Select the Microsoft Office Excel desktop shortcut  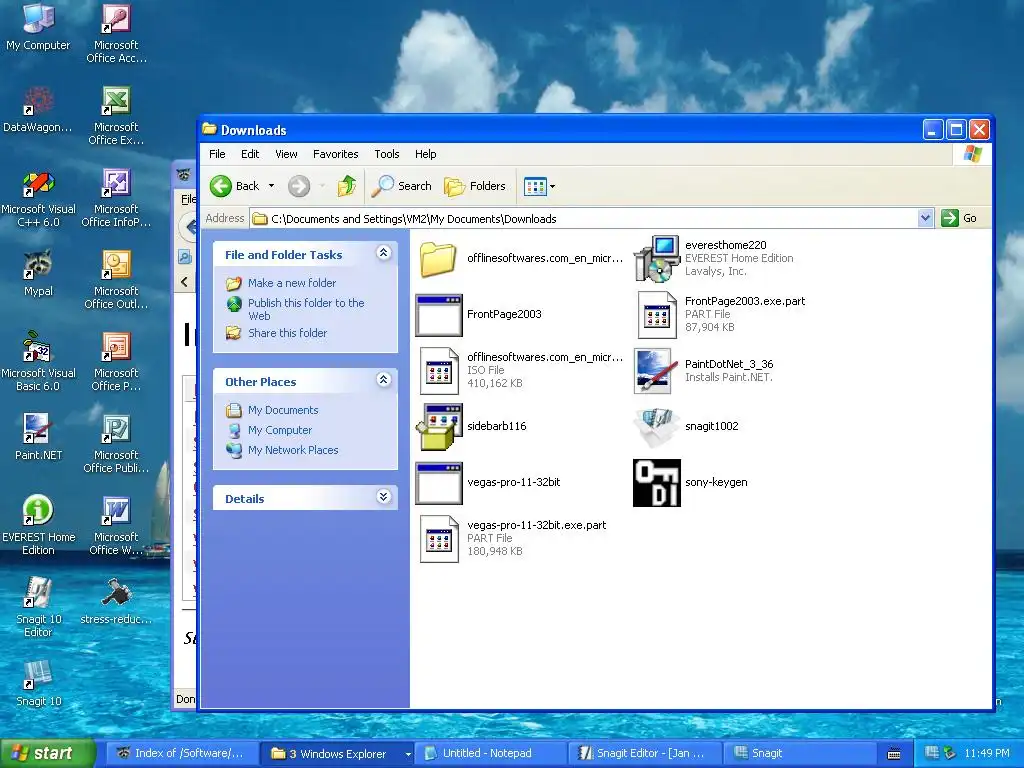click(x=116, y=115)
